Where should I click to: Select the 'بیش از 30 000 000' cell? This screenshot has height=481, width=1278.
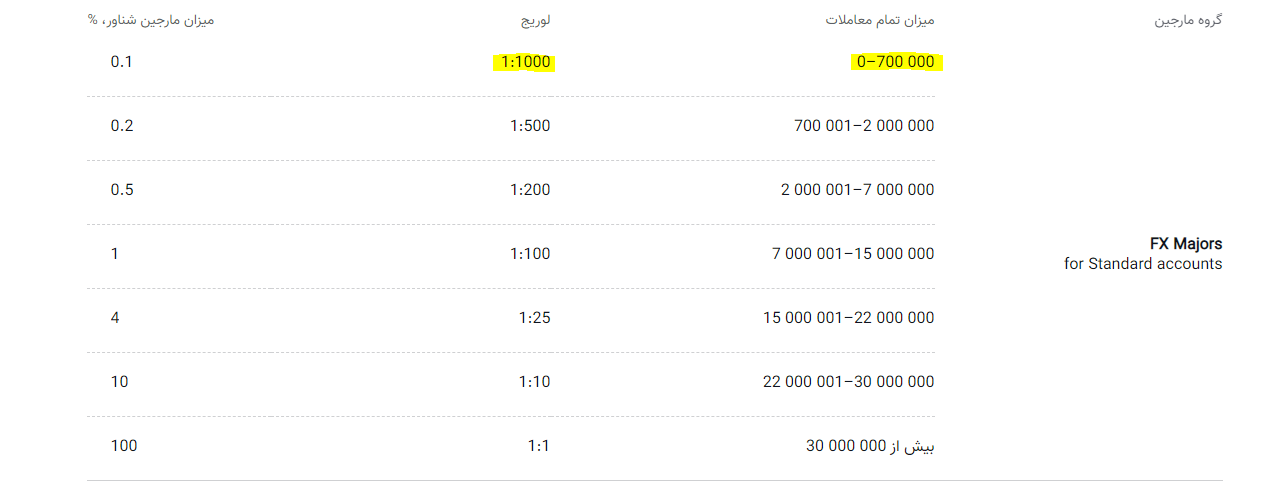click(870, 446)
